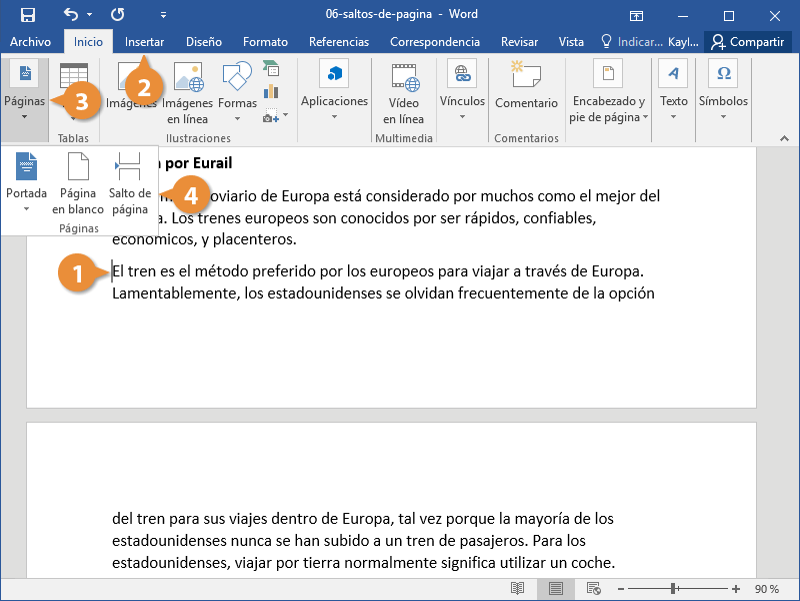The height and width of the screenshot is (601, 800).
Task: Open the Vista tab
Action: 571,42
